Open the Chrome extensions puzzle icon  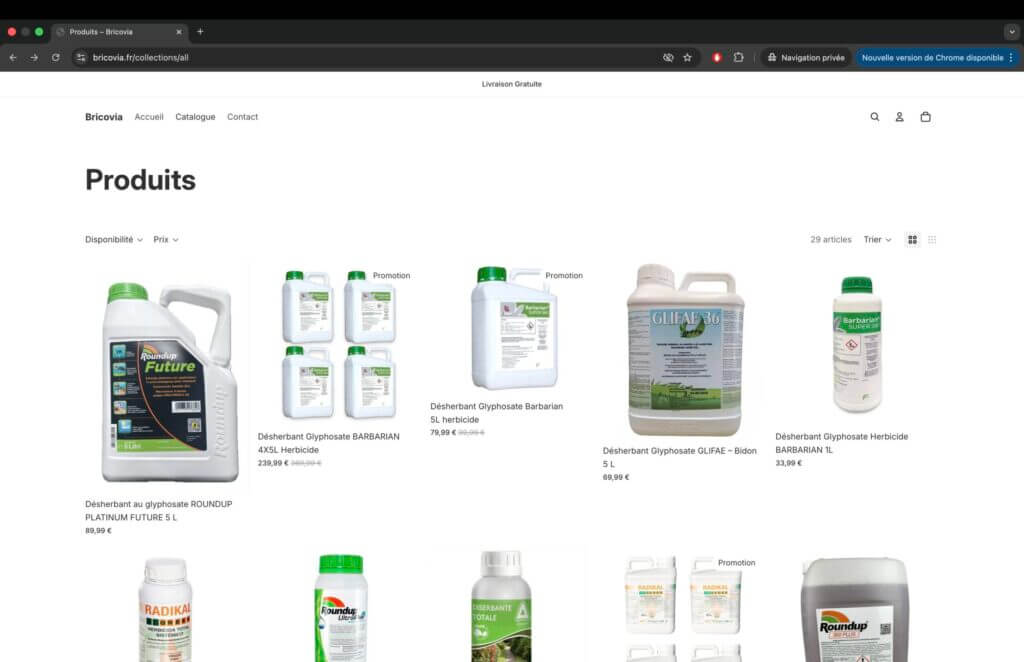[738, 58]
